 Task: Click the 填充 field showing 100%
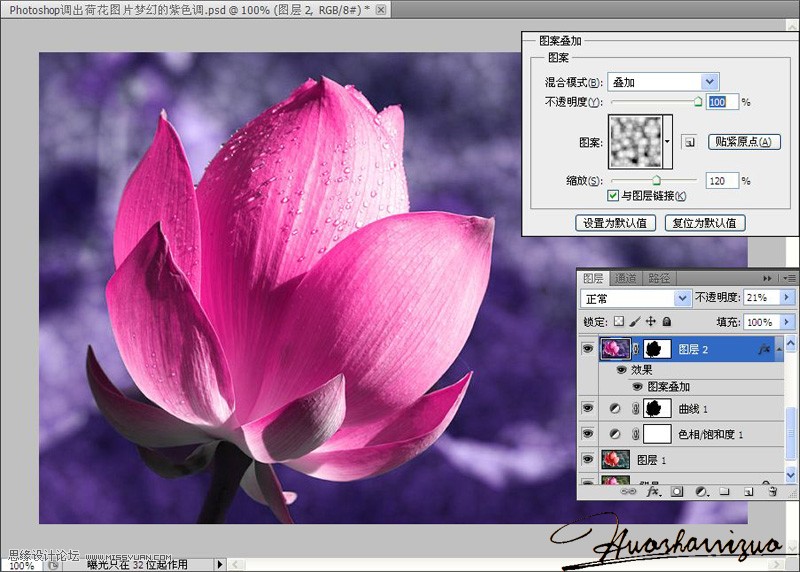(762, 321)
